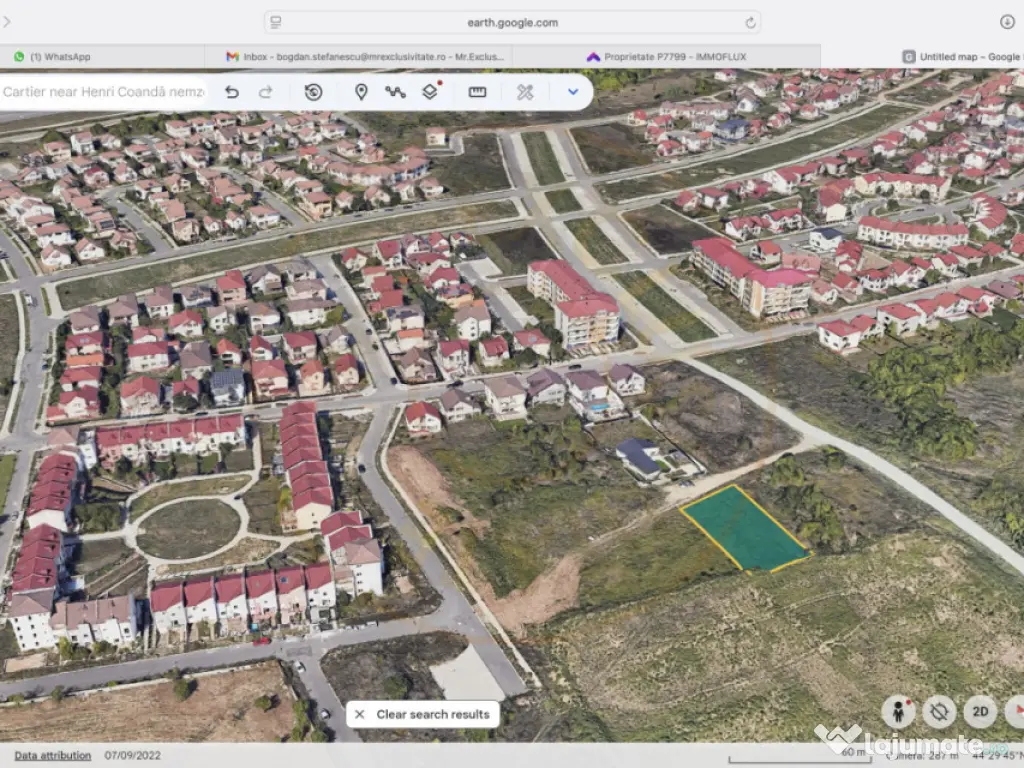Select the draw path or polygon tool
Screen dimensions: 1024x768
click(x=395, y=92)
